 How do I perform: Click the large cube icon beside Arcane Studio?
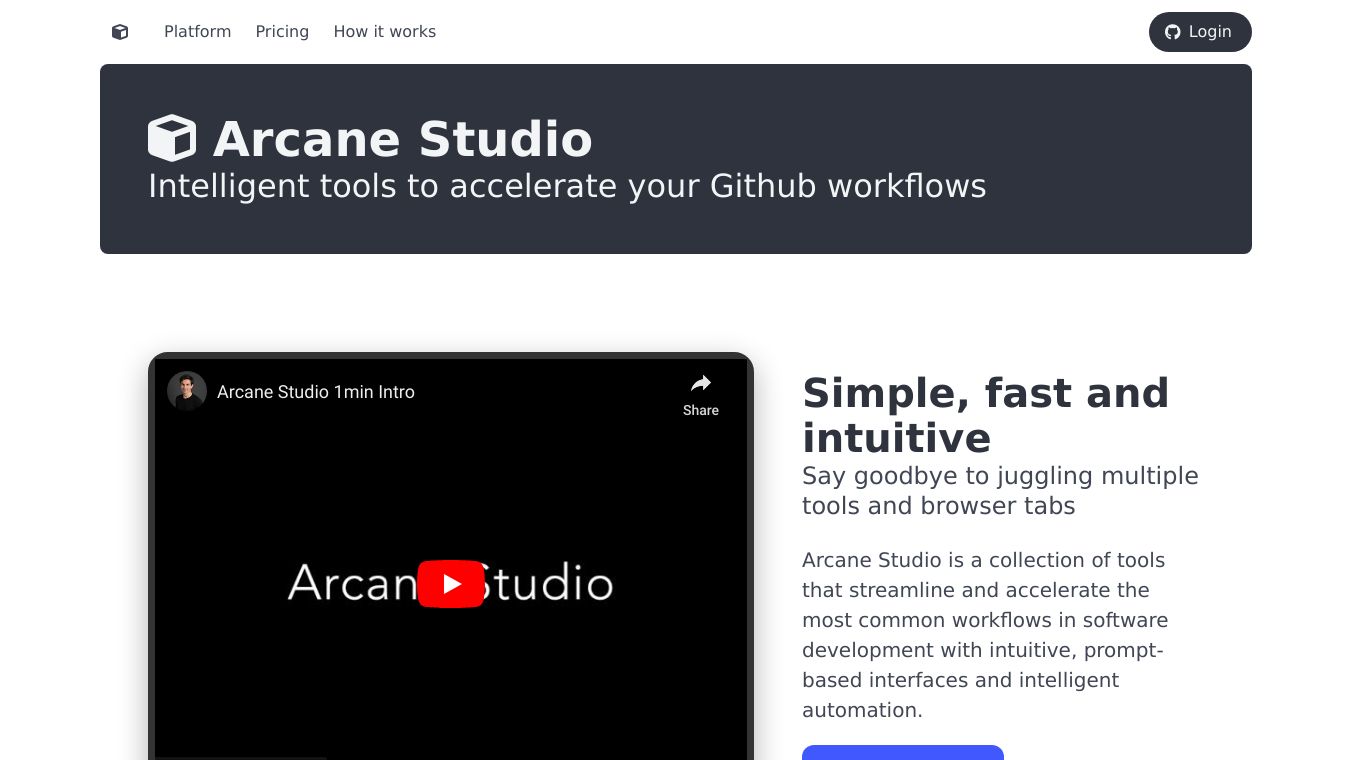click(172, 138)
